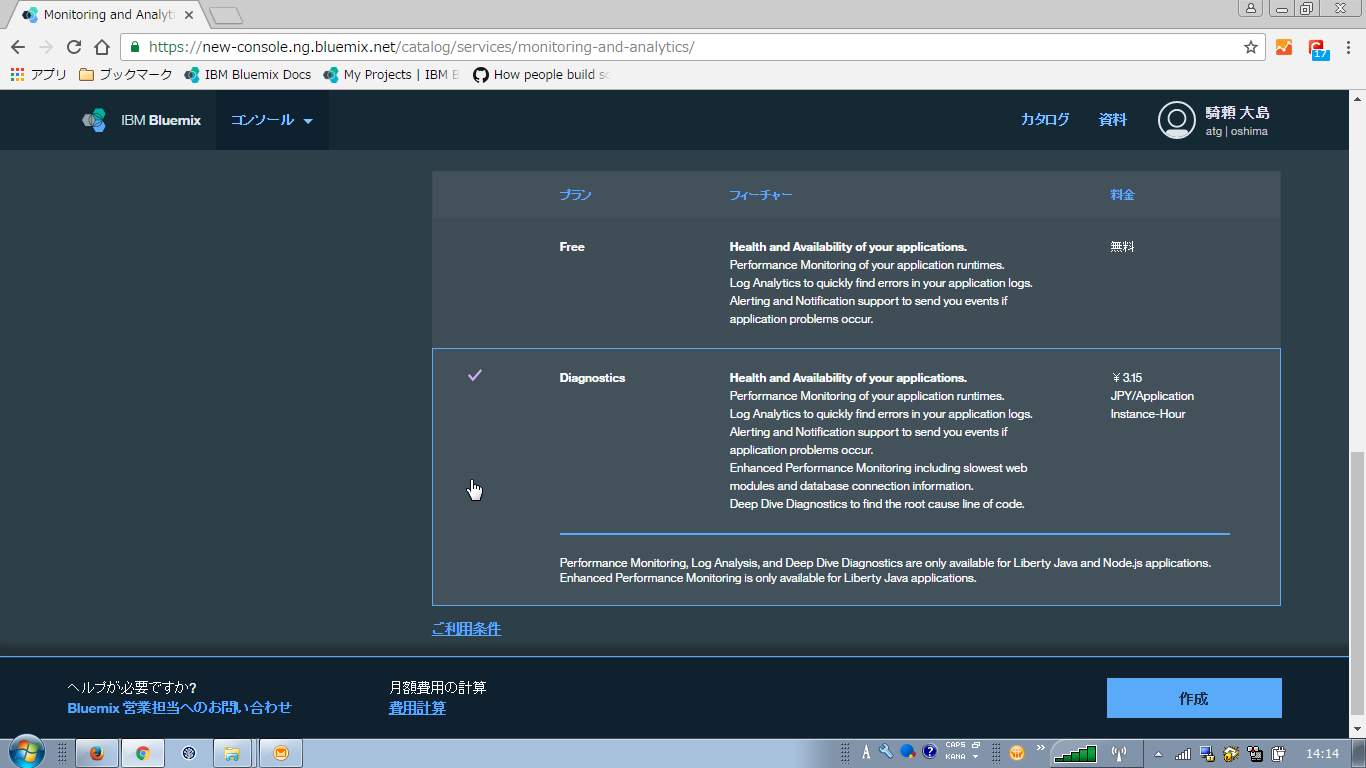Screen dimensions: 1366x768
Task: Switch to Chrome in the taskbar
Action: pyautogui.click(x=143, y=753)
